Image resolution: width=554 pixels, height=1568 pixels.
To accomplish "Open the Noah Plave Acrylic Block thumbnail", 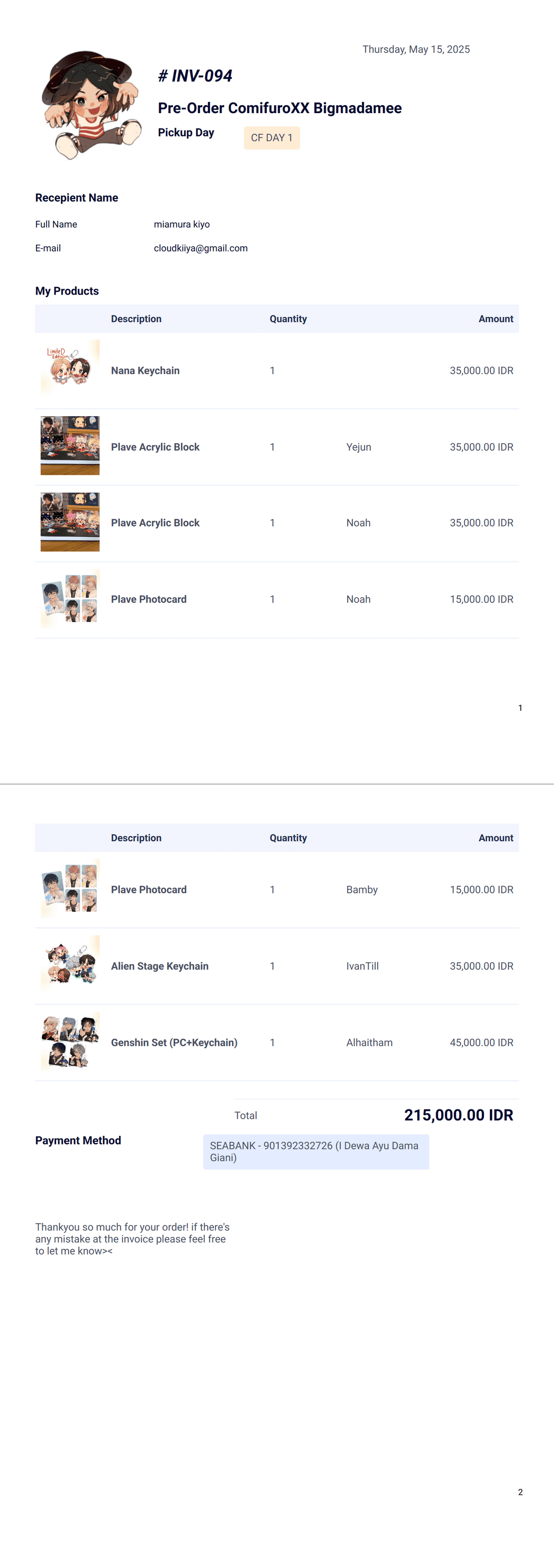I will (x=70, y=522).
